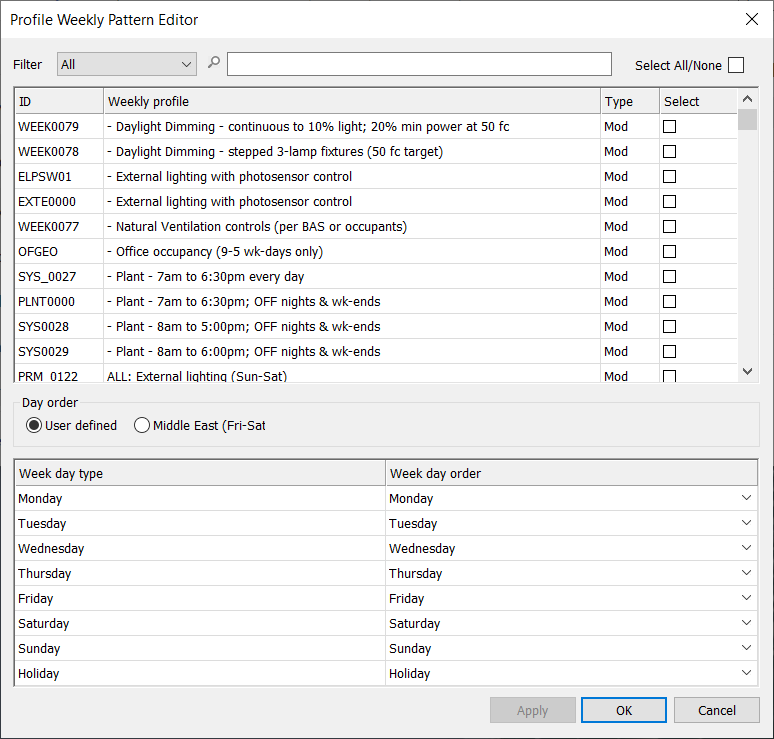Screen dimensions: 774x739
Task: Confirm with the OK button
Action: pos(624,710)
